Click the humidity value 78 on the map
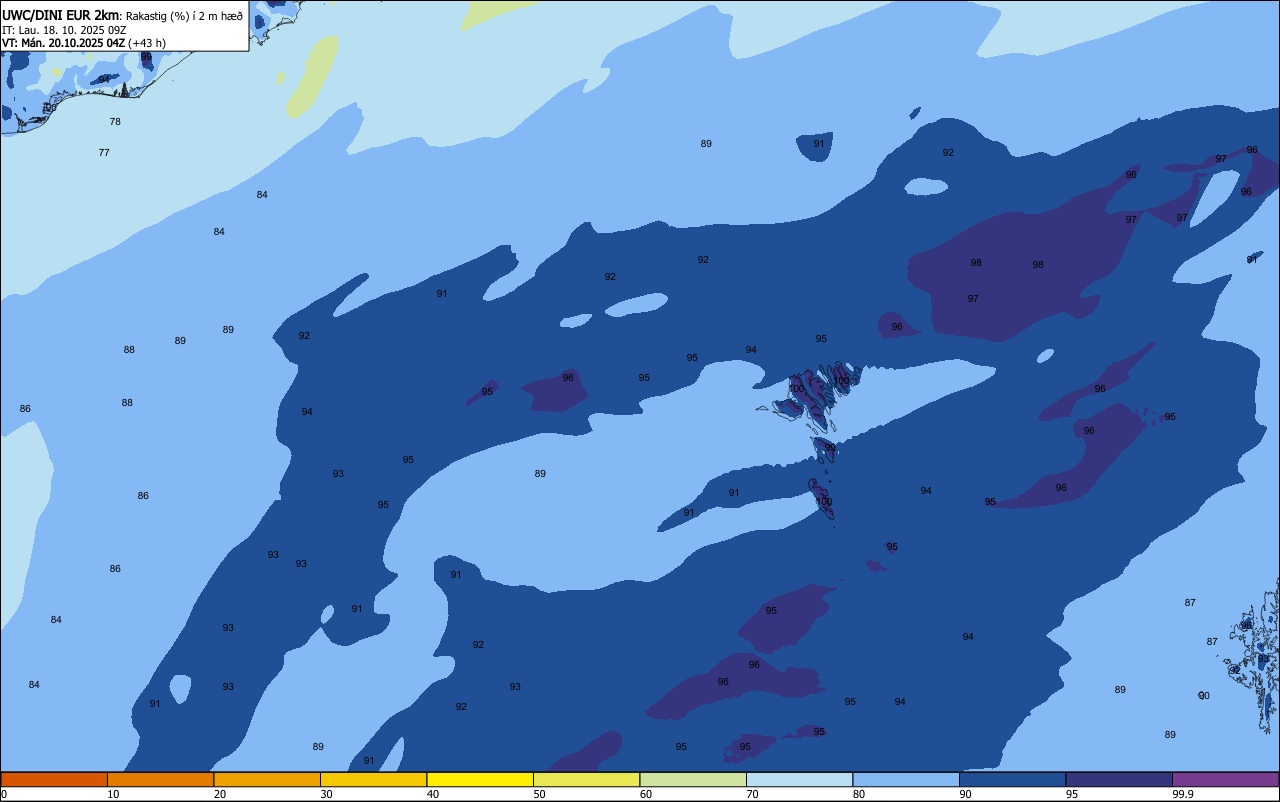Viewport: 1280px width, 802px height. click(x=115, y=122)
